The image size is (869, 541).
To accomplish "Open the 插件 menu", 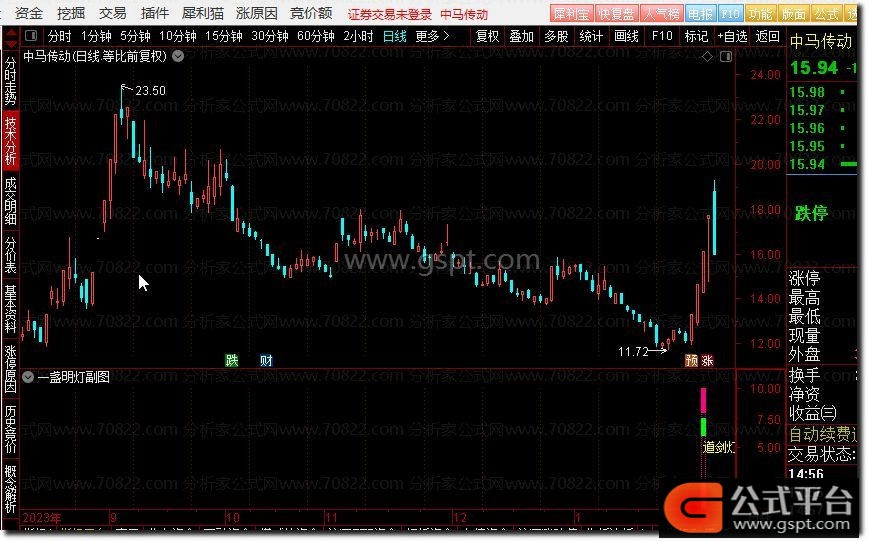I will point(155,13).
